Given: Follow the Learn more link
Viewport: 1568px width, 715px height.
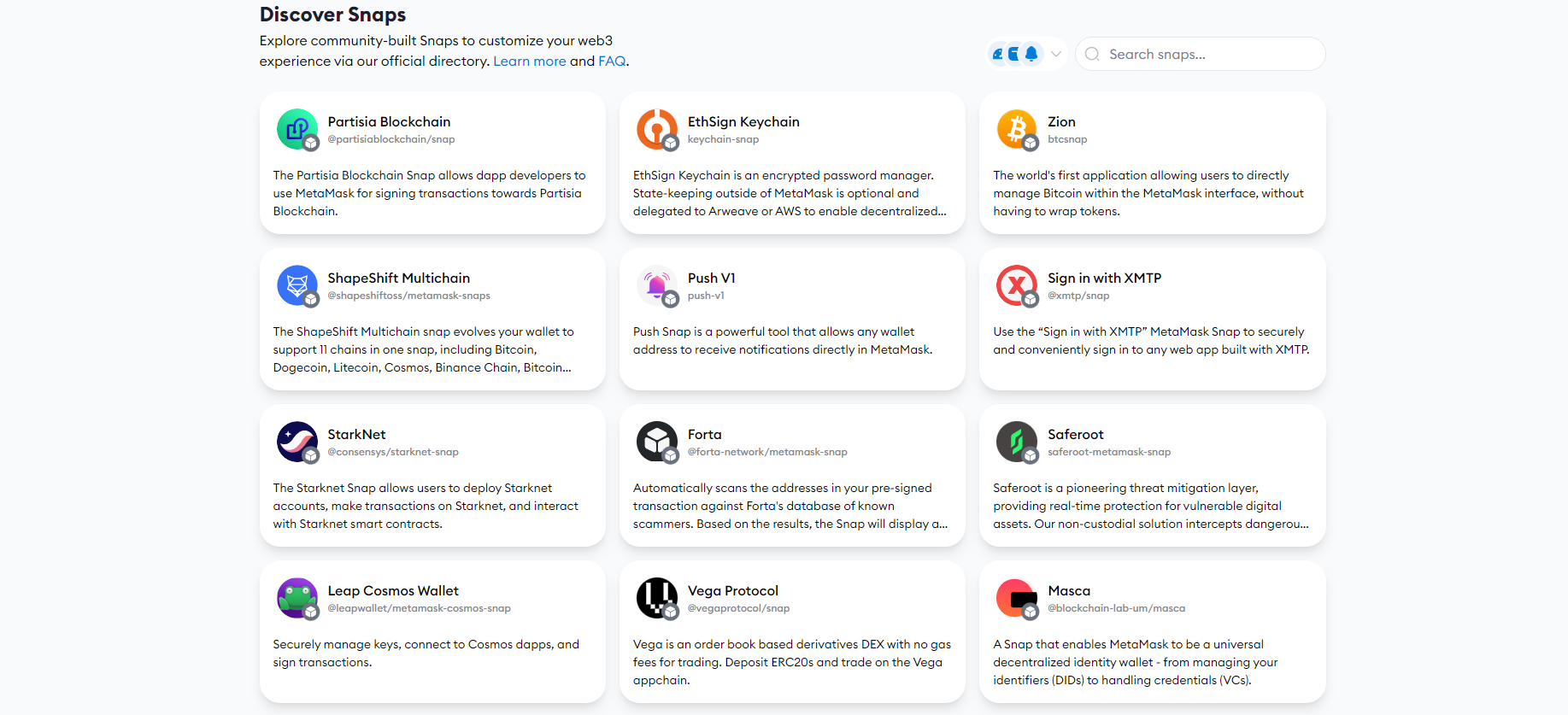Looking at the screenshot, I should 530,61.
